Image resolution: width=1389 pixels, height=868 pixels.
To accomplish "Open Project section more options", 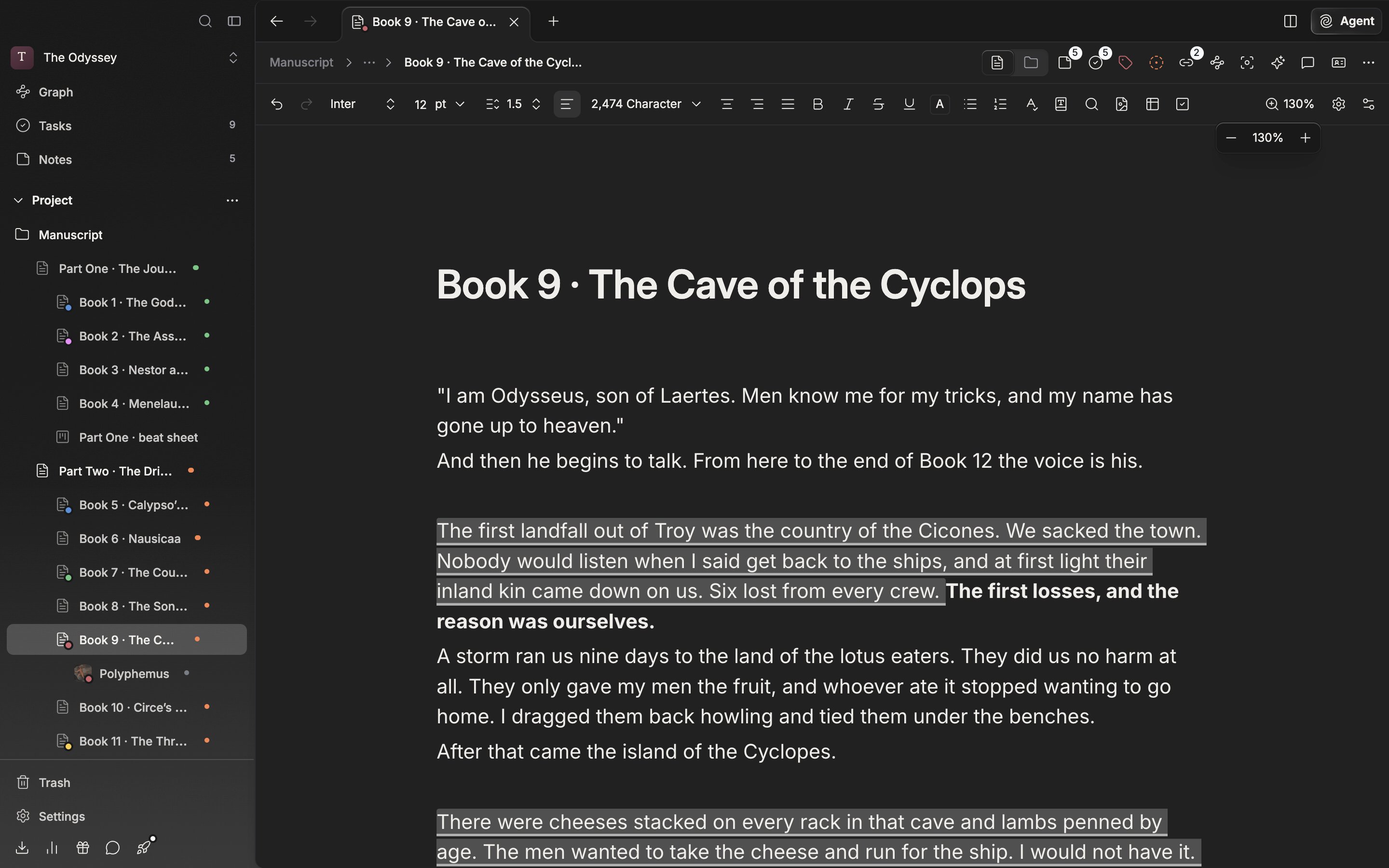I will 232,200.
